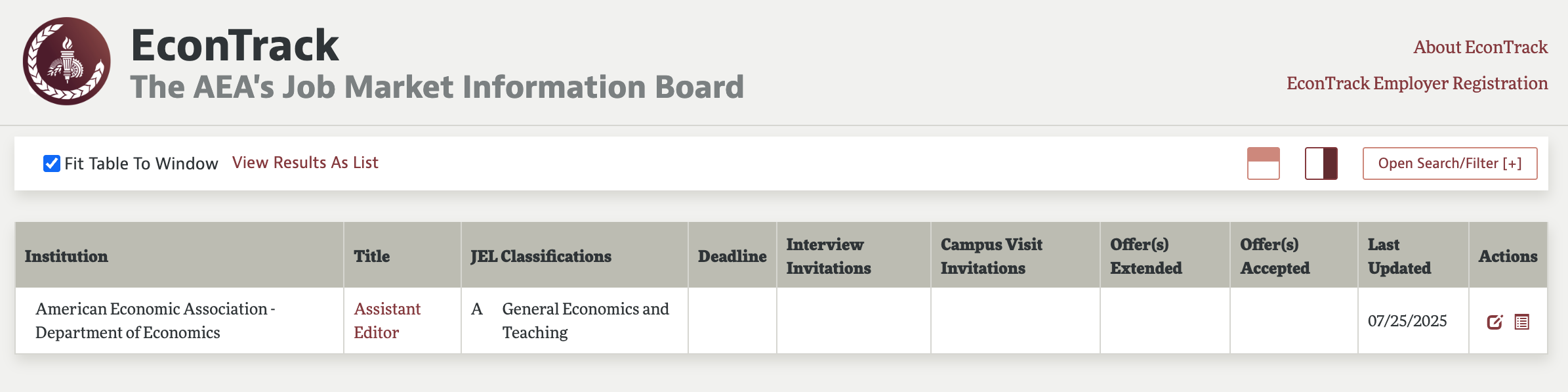
Task: Switch to the horizontal split layout icon
Action: pyautogui.click(x=1263, y=163)
